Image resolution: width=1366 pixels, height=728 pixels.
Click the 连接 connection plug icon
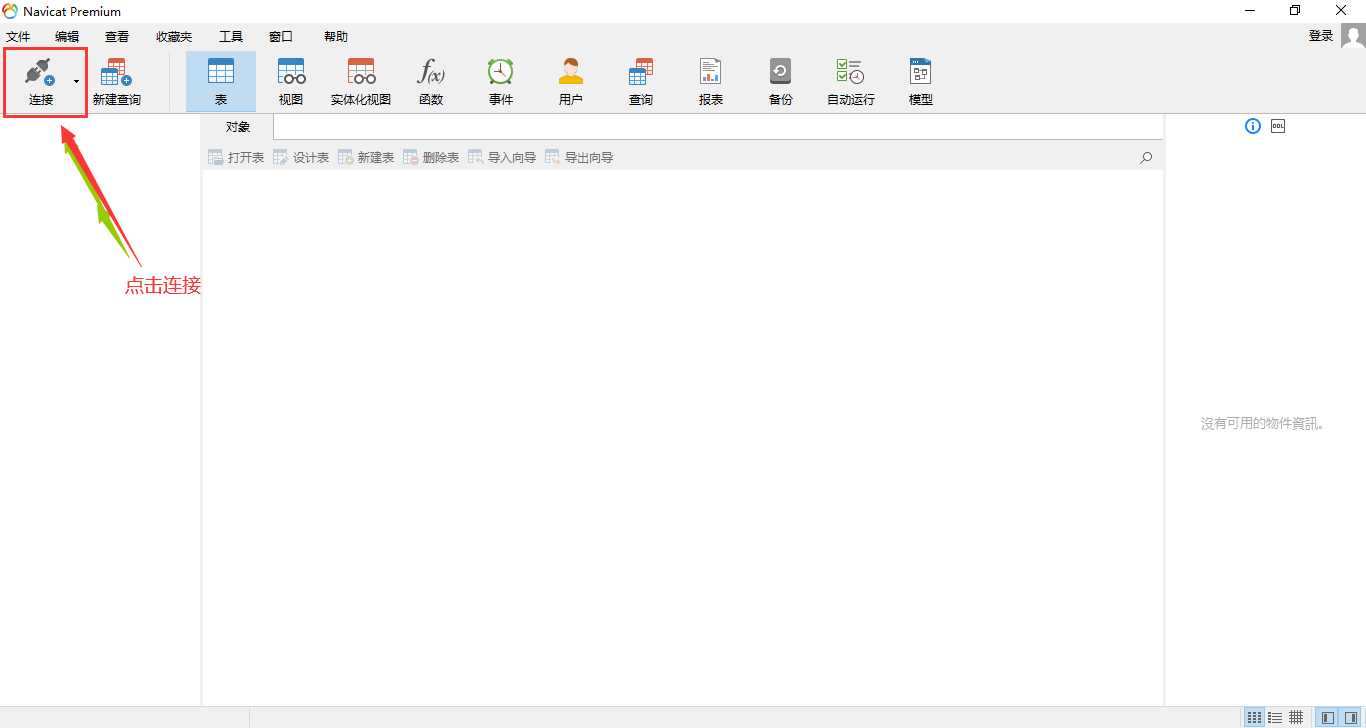[x=40, y=72]
